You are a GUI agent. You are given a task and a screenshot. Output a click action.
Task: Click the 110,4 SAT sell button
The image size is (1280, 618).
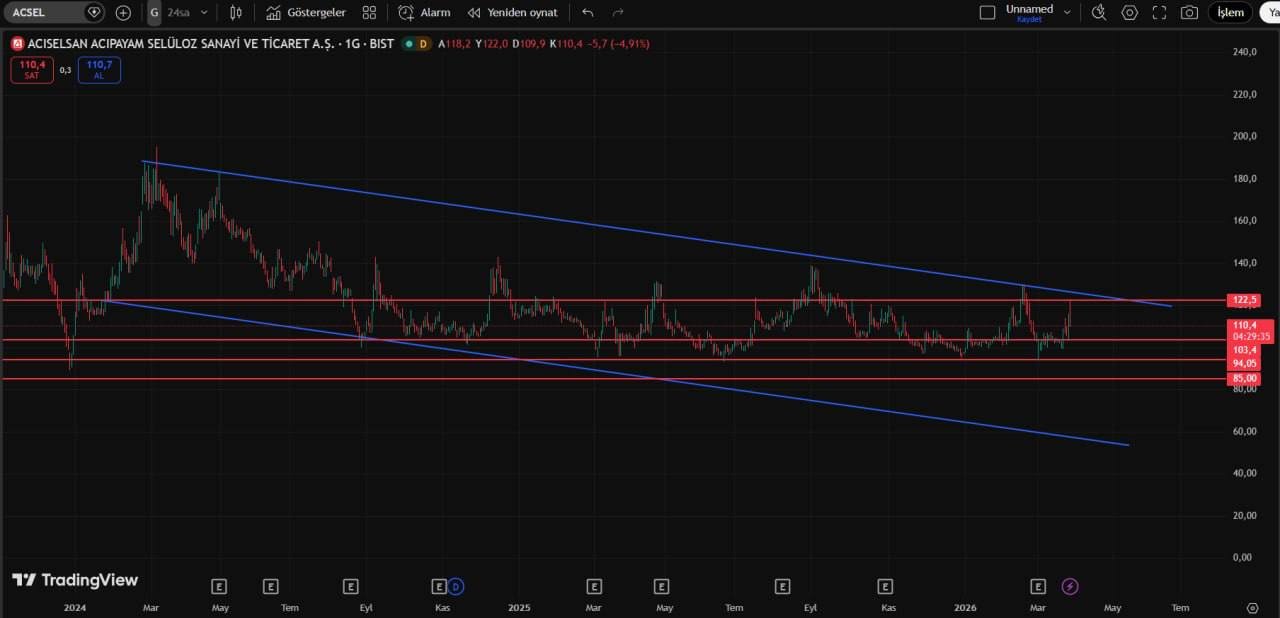[32, 70]
